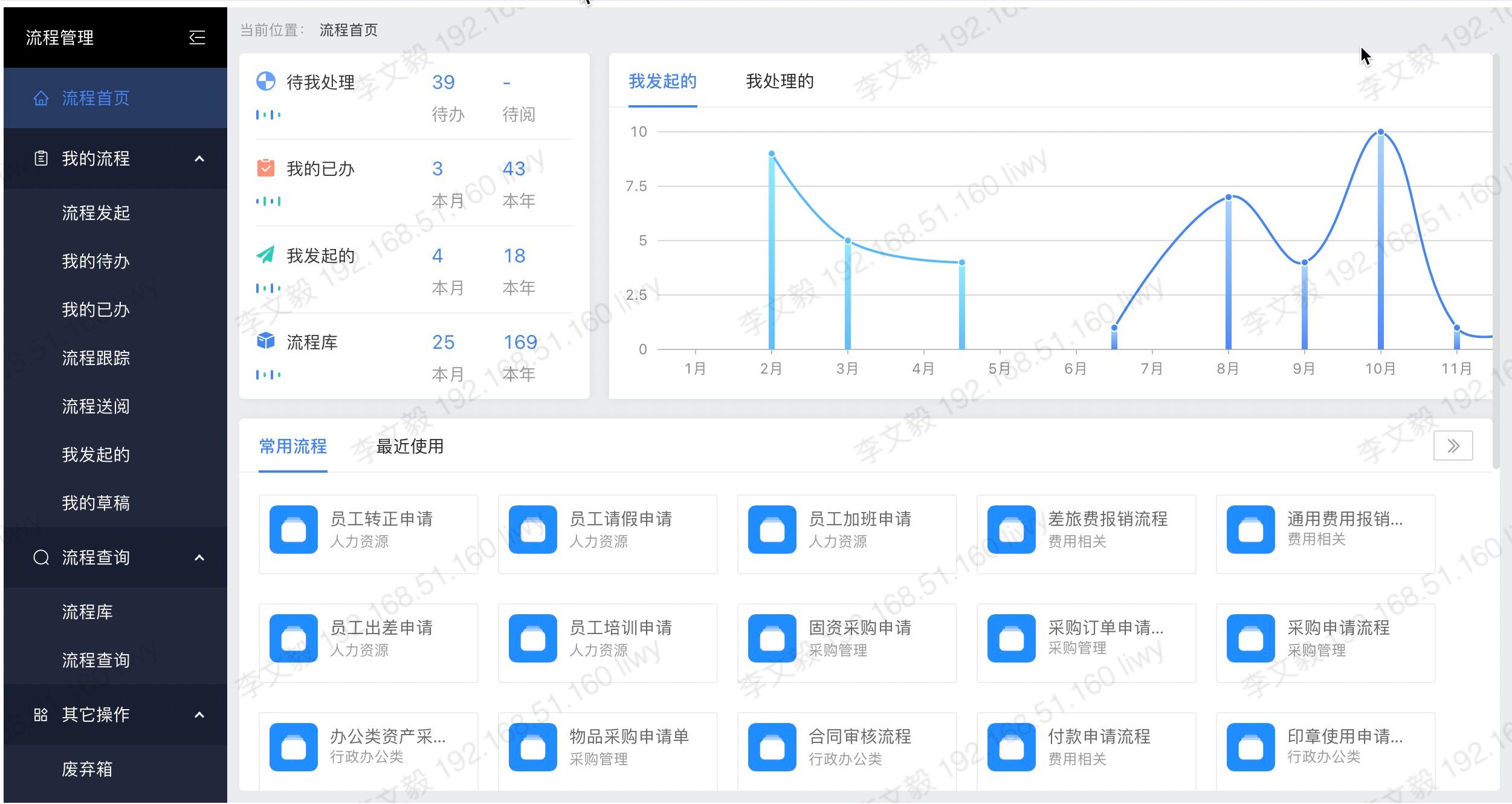Open sidebar item 我的已办
This screenshot has width=1512, height=804.
(115, 310)
